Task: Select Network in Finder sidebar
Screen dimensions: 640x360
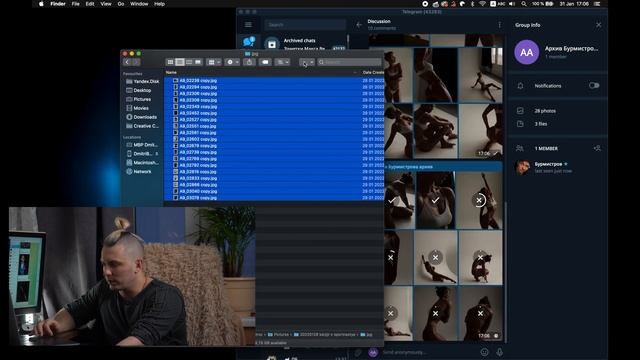Action: pyautogui.click(x=139, y=172)
